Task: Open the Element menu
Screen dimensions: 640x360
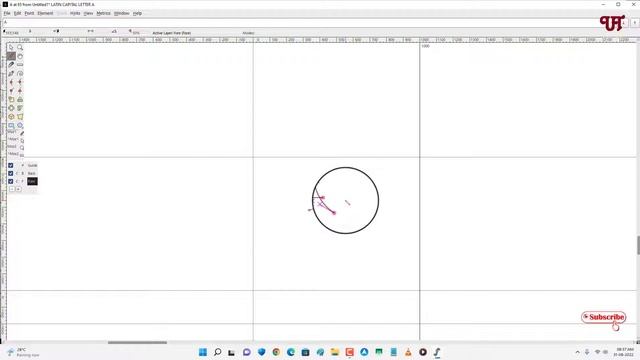Action: tap(45, 13)
